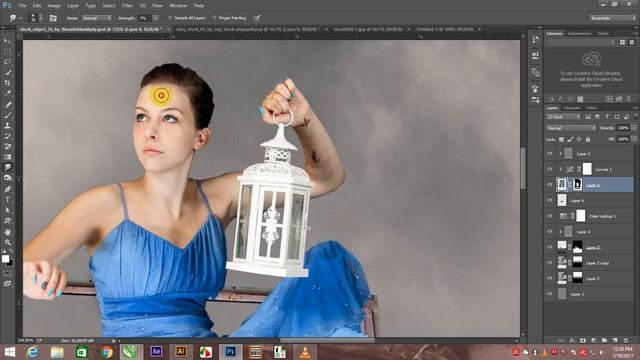The width and height of the screenshot is (640, 360).
Task: Add layer style fx icon
Action: [x=572, y=340]
